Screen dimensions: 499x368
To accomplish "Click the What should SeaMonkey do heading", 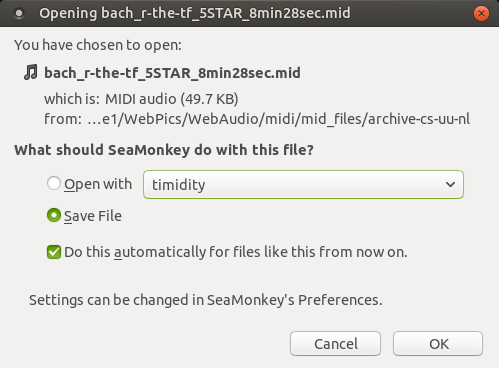I will pos(164,150).
